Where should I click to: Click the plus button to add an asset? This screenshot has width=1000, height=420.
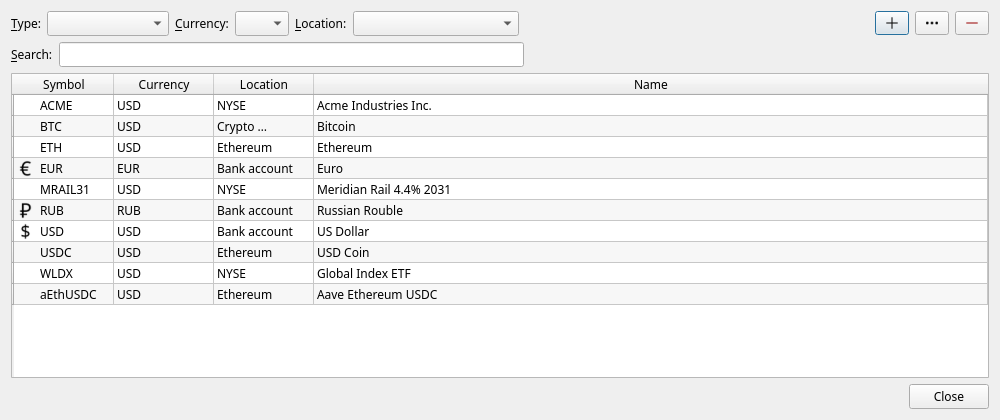(892, 23)
